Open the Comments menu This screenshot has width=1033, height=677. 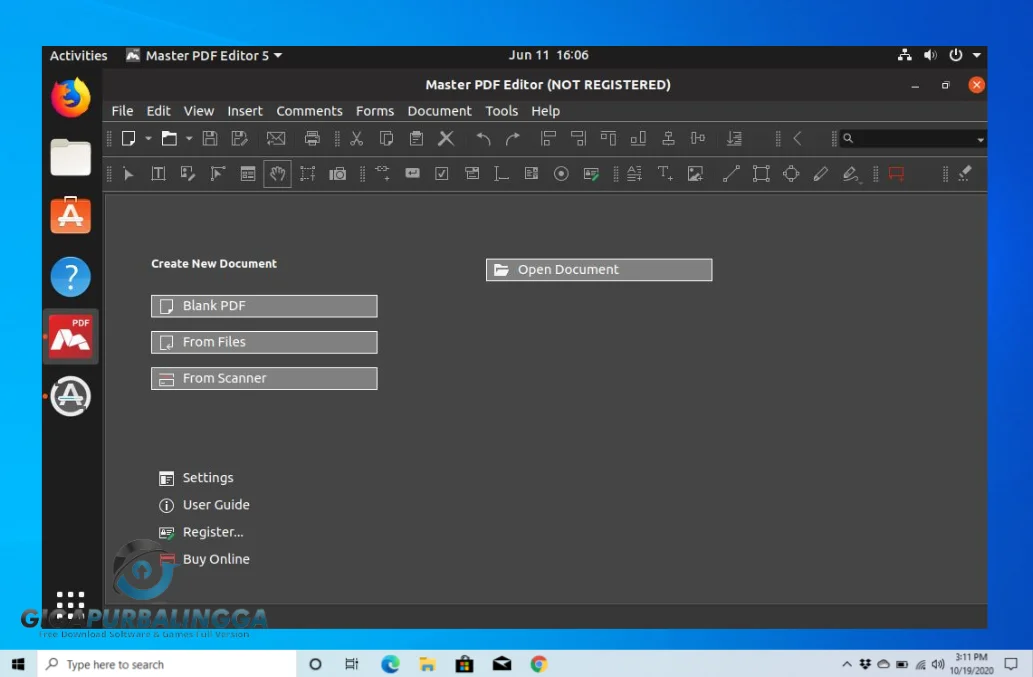coord(309,111)
